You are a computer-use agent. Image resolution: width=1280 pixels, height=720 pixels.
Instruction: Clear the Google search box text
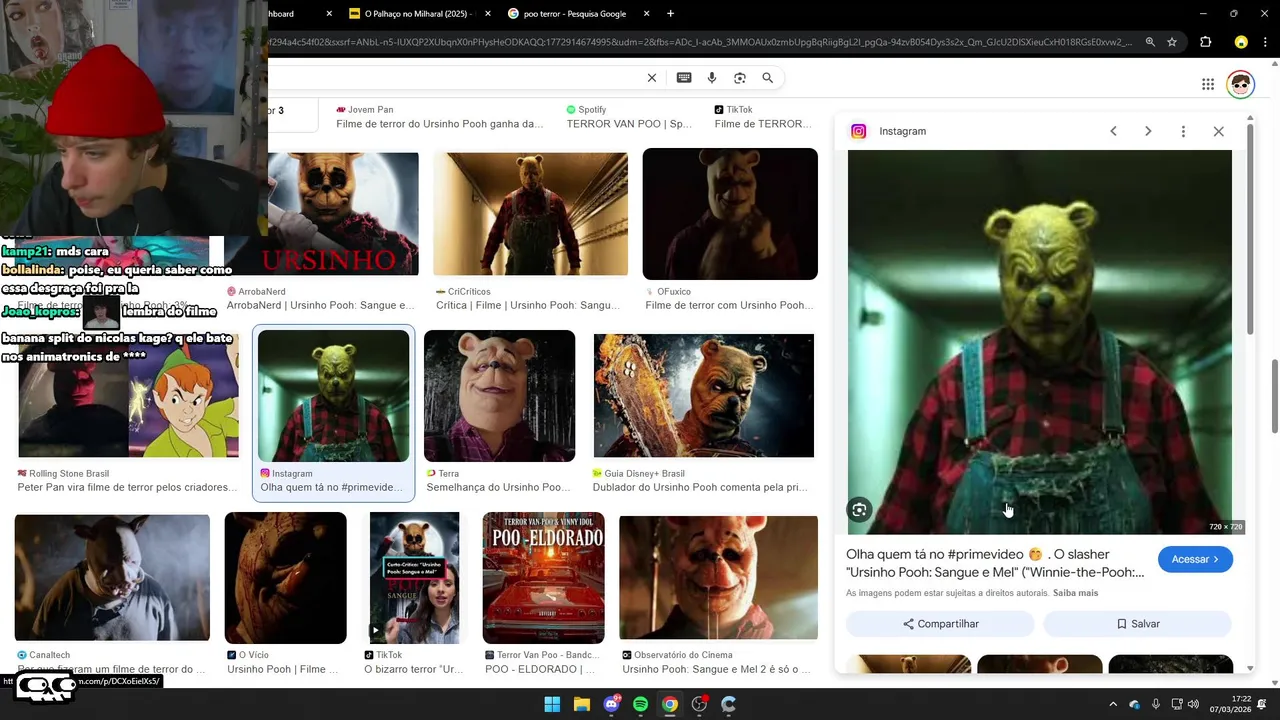tap(652, 78)
